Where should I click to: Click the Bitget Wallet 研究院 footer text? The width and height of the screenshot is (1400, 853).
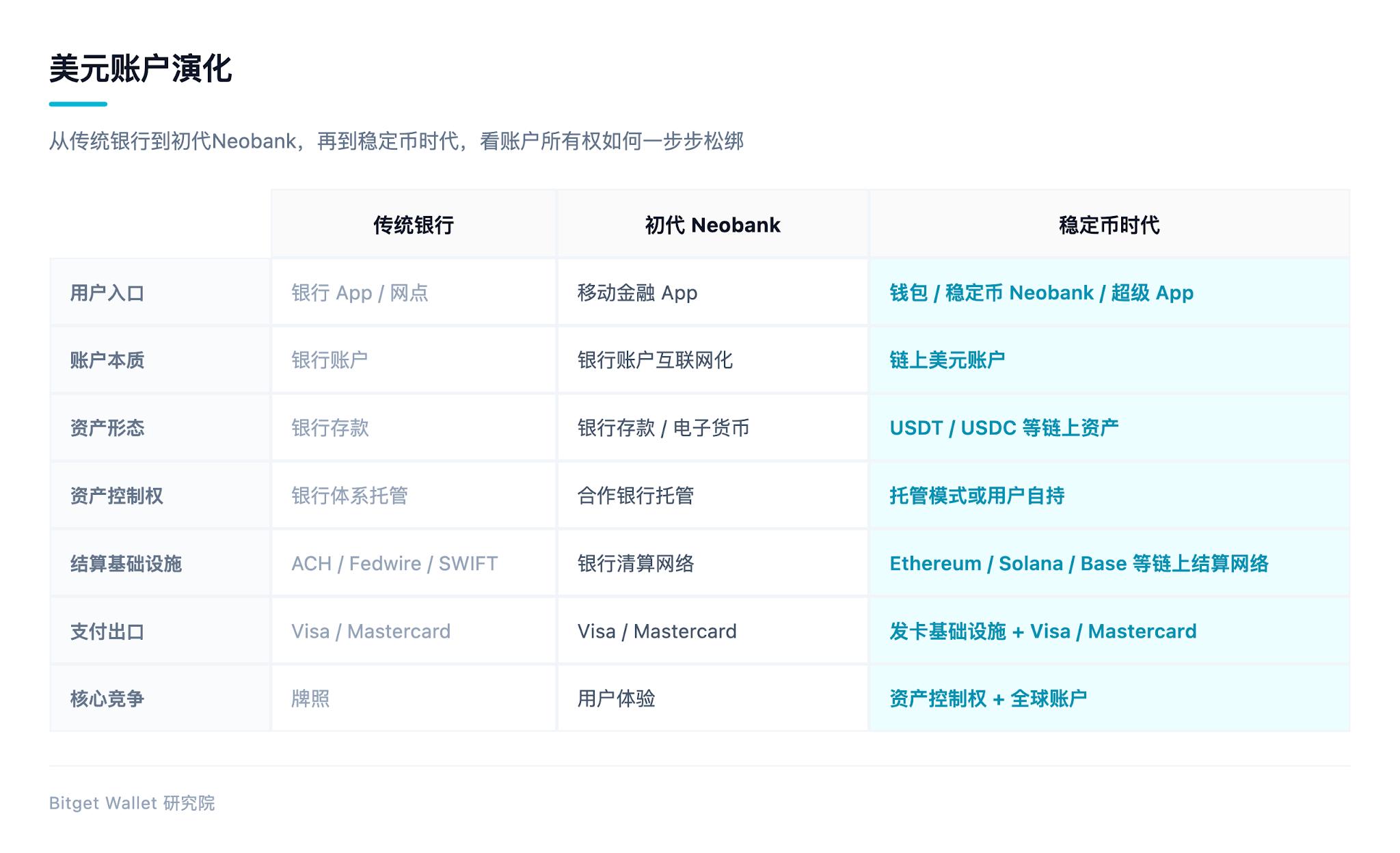(132, 803)
